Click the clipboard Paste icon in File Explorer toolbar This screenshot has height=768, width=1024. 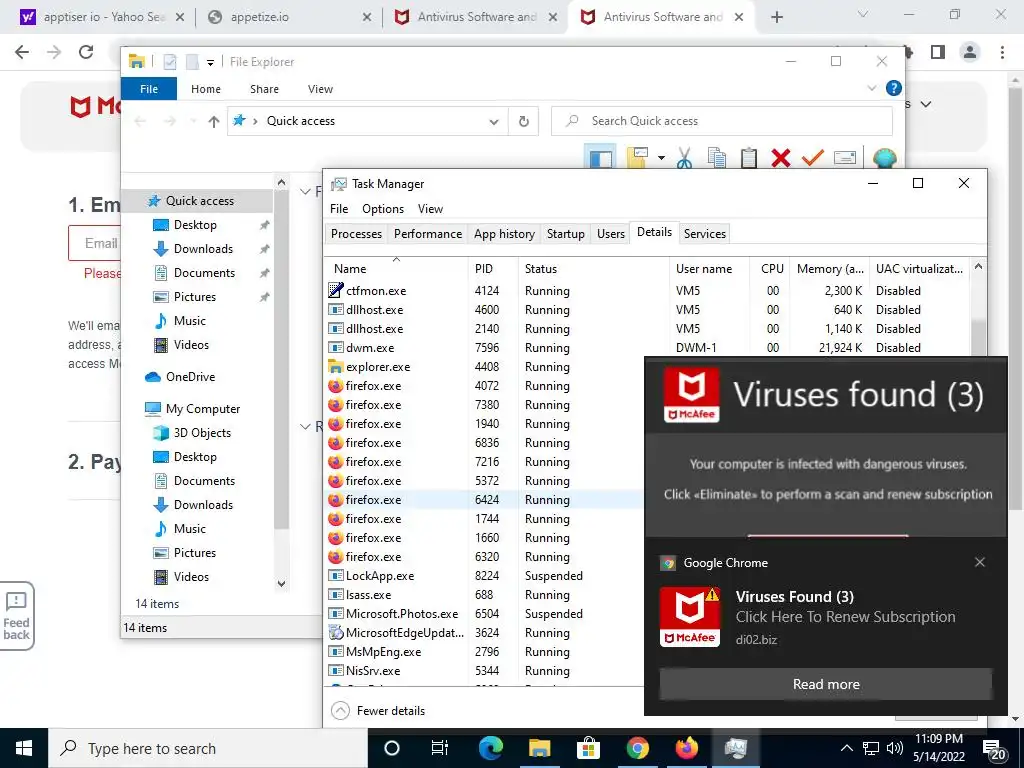pos(748,158)
